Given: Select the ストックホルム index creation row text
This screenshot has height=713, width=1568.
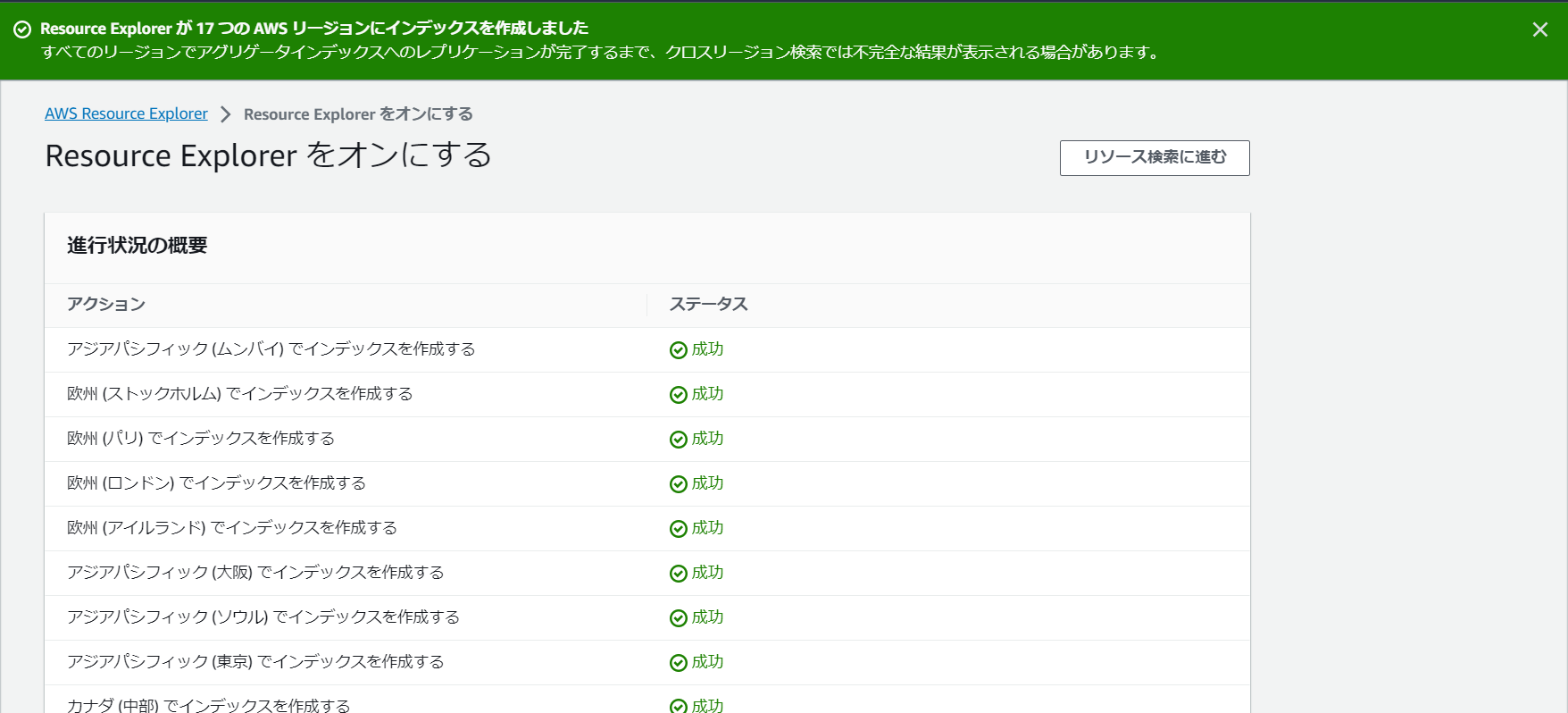Looking at the screenshot, I should coord(240,394).
